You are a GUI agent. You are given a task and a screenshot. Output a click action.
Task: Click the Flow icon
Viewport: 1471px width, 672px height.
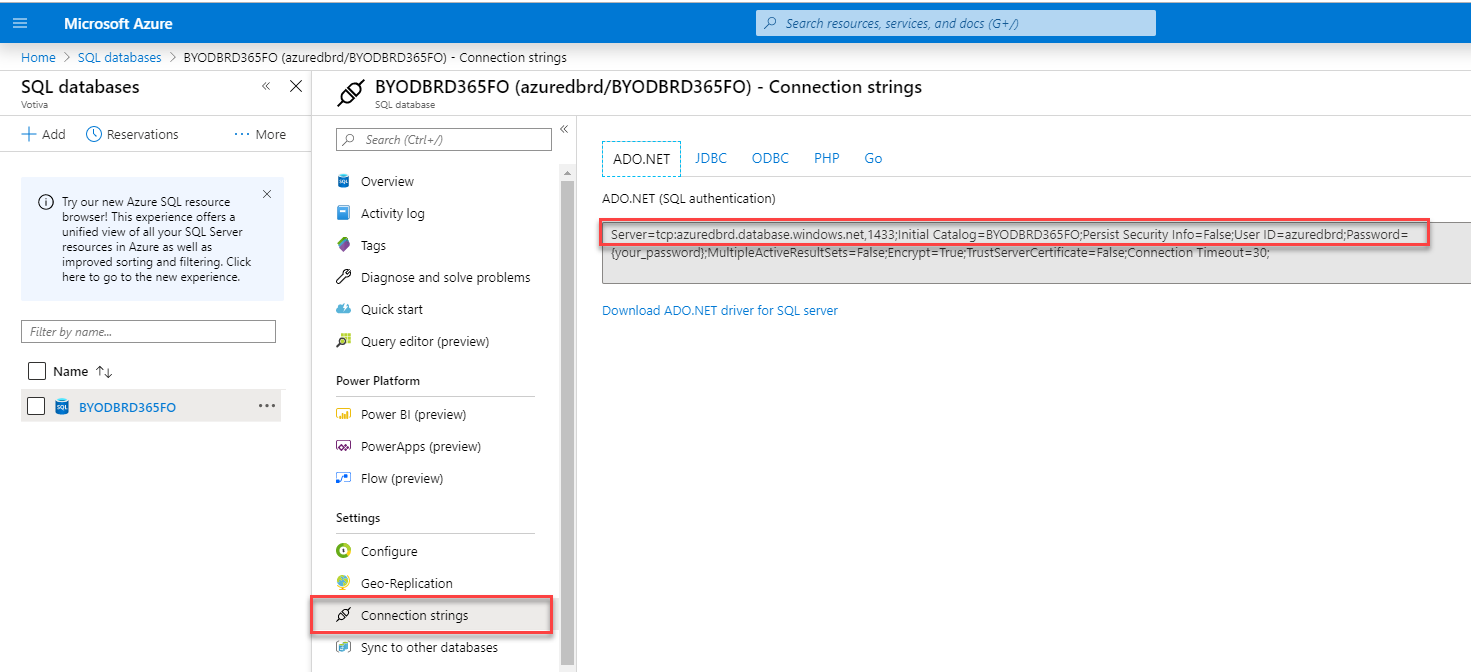(343, 478)
